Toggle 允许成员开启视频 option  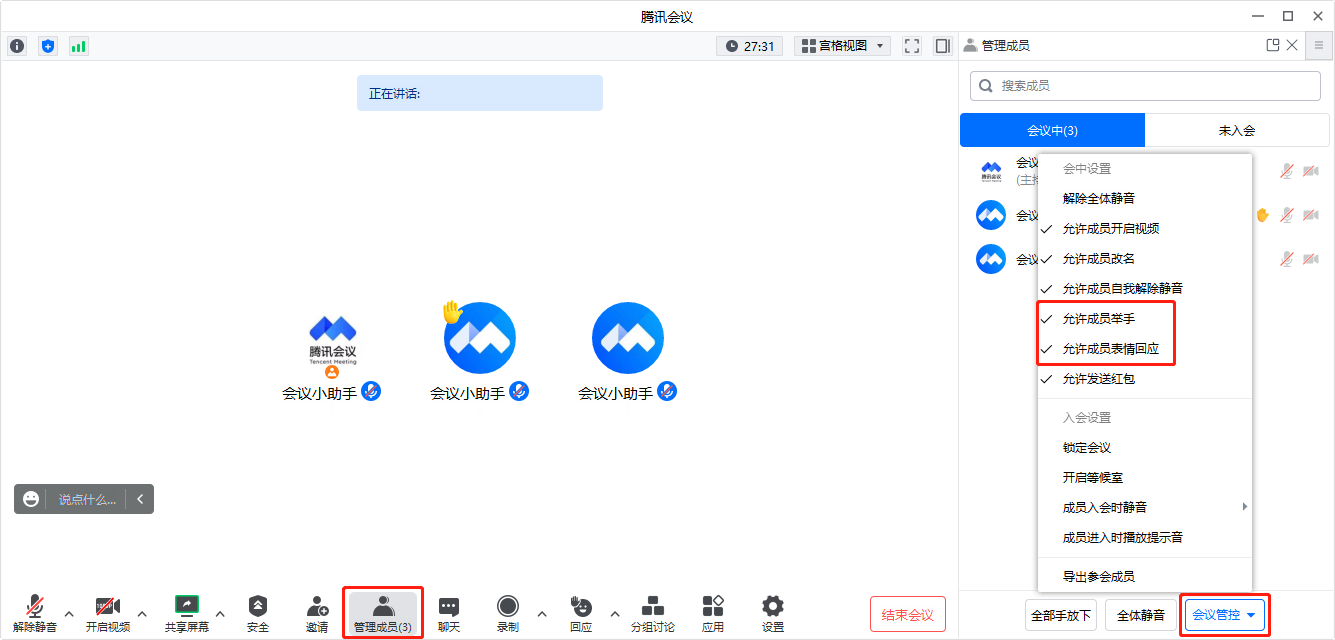[x=1145, y=229]
